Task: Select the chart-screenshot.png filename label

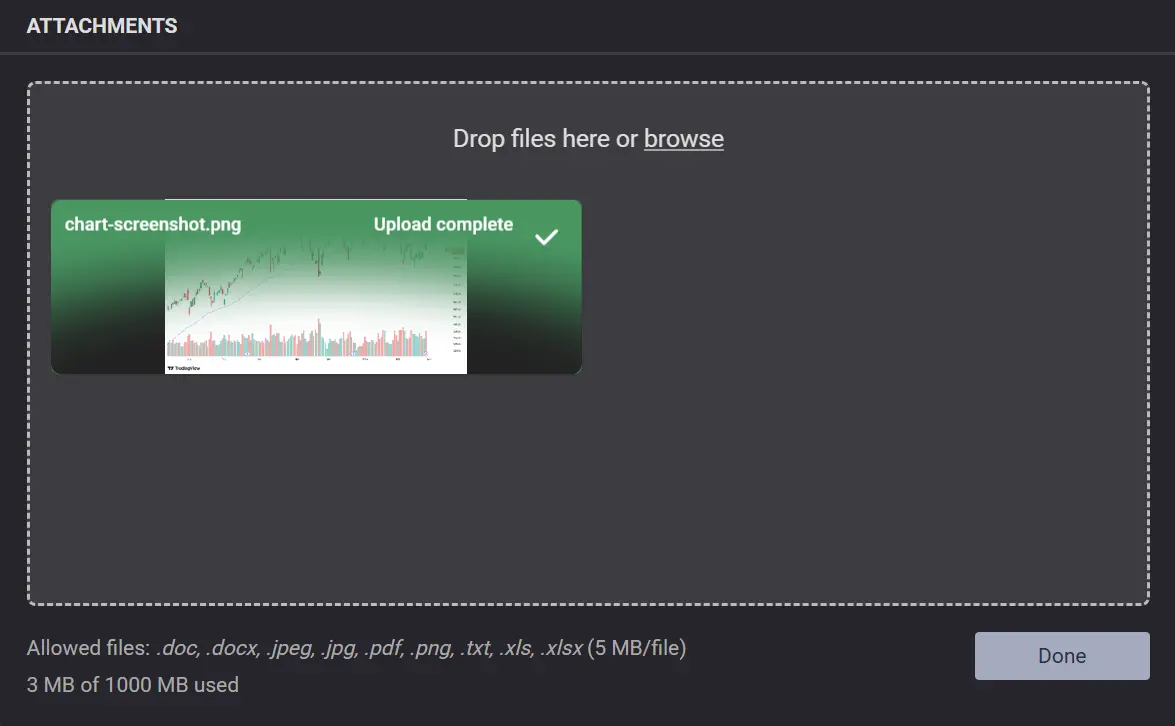Action: (x=153, y=224)
